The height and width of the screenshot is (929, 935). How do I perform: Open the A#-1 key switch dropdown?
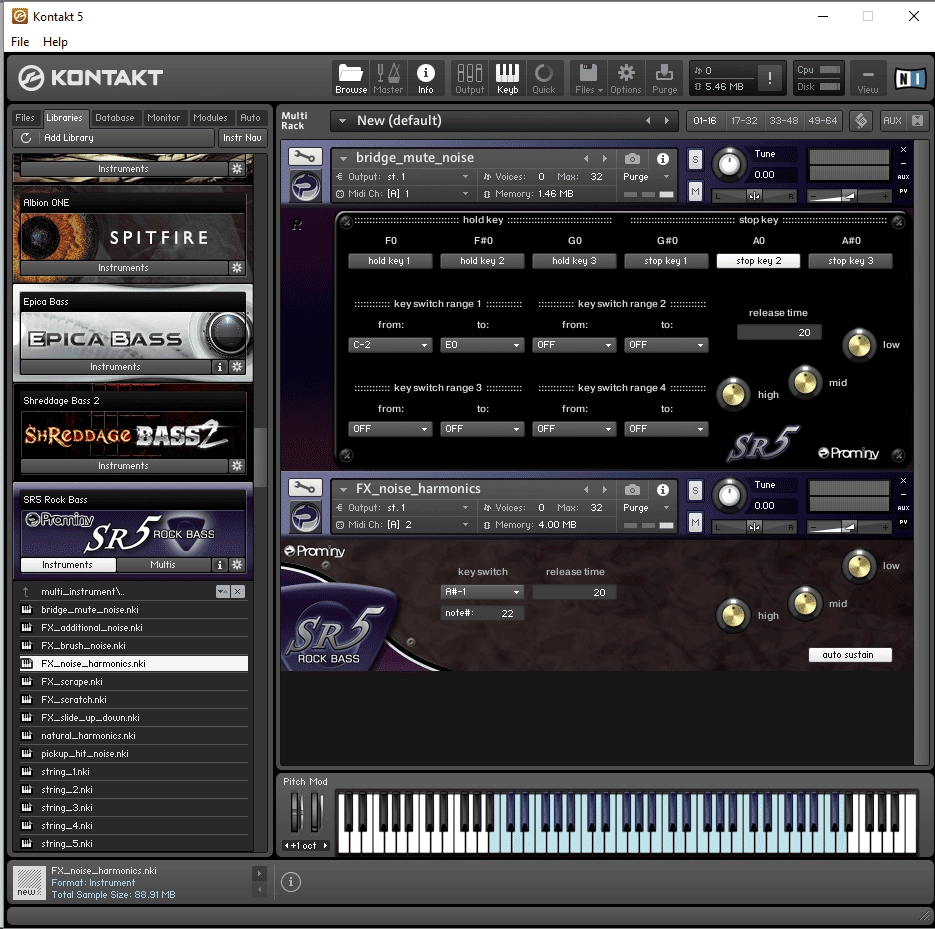(x=482, y=592)
